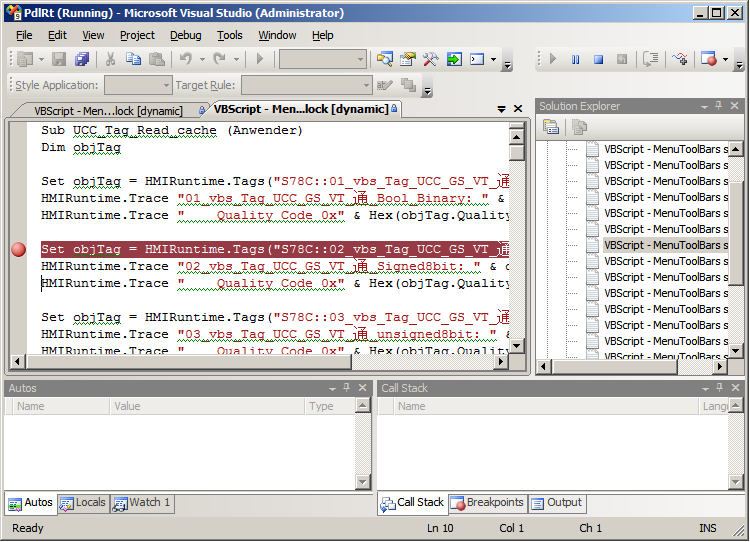
Task: Toggle auto-hide pin on Autos panel
Action: tap(346, 388)
